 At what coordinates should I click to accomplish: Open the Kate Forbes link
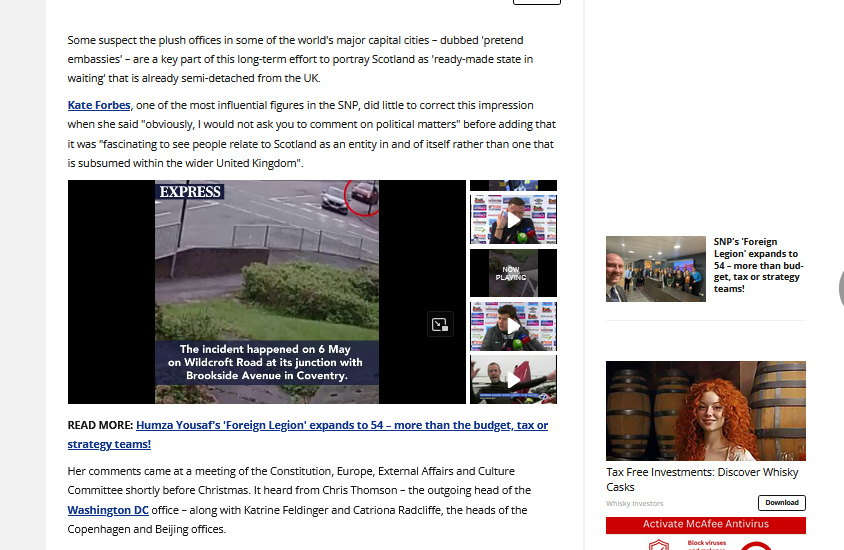99,105
